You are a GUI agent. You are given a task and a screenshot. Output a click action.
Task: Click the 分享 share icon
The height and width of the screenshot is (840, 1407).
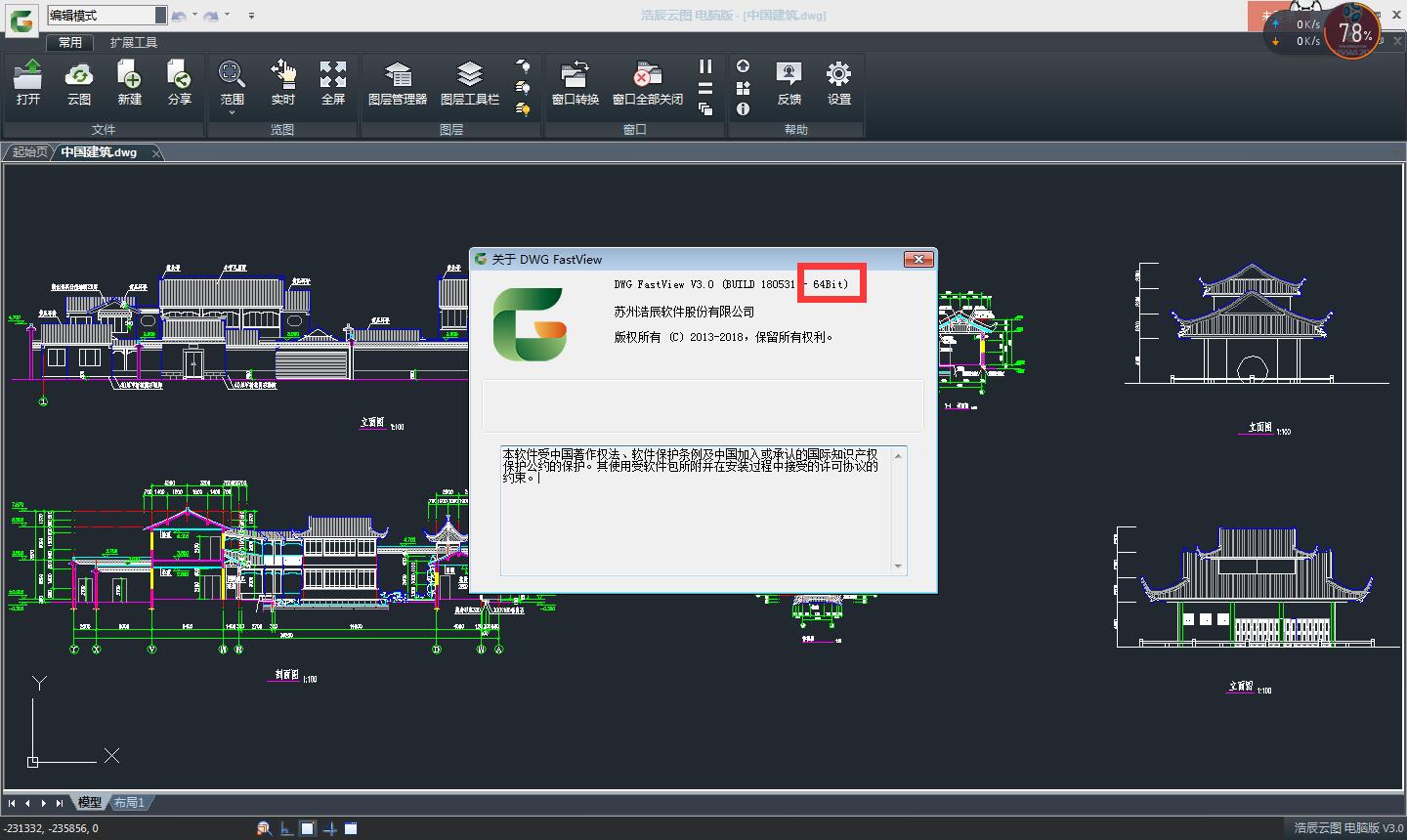point(179,83)
